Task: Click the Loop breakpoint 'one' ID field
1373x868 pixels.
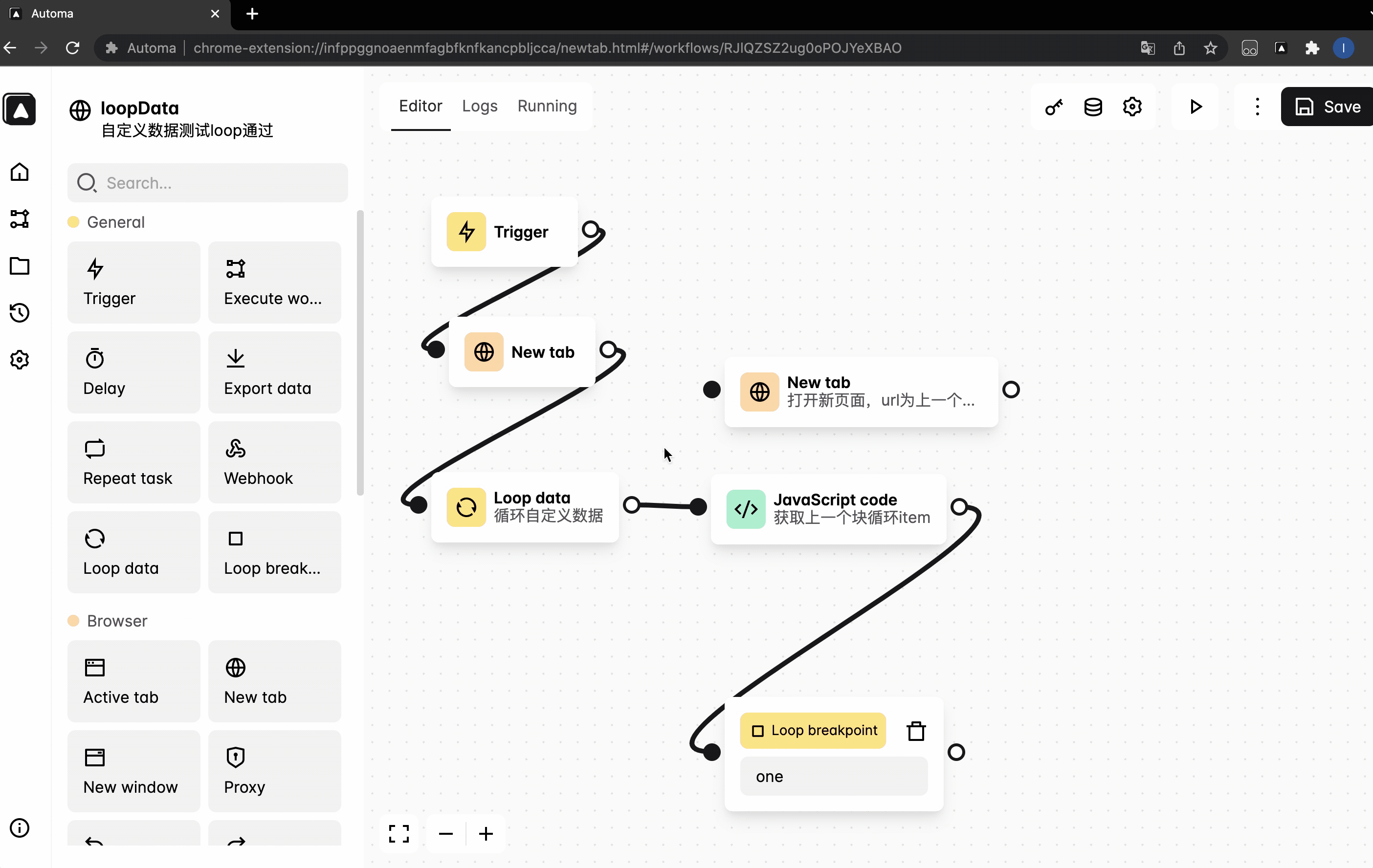Action: 833,776
